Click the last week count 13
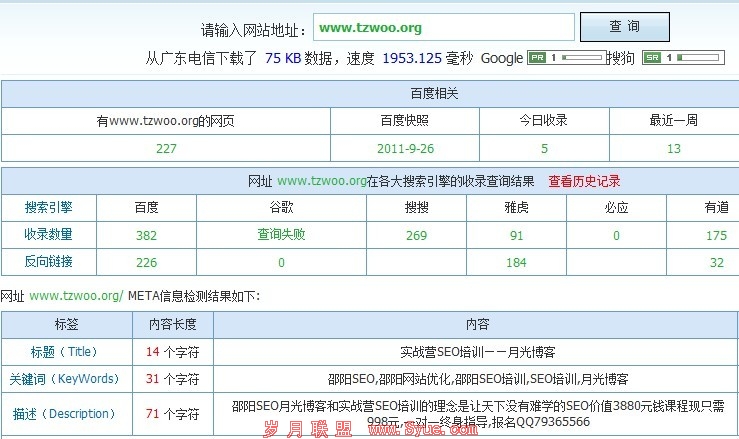This screenshot has width=739, height=439. (673, 148)
